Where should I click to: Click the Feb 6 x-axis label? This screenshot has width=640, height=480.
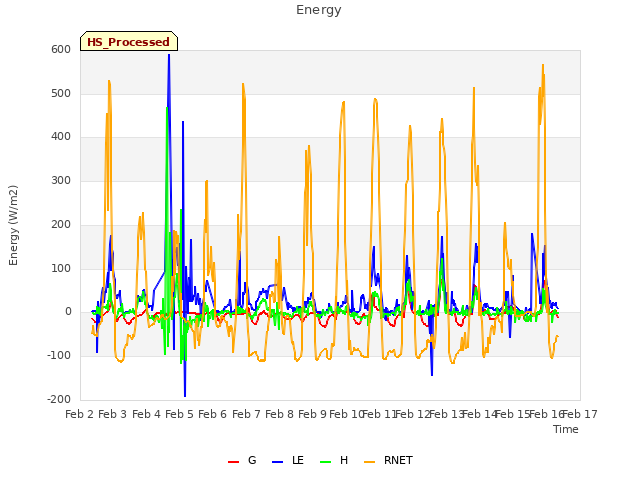213,414
